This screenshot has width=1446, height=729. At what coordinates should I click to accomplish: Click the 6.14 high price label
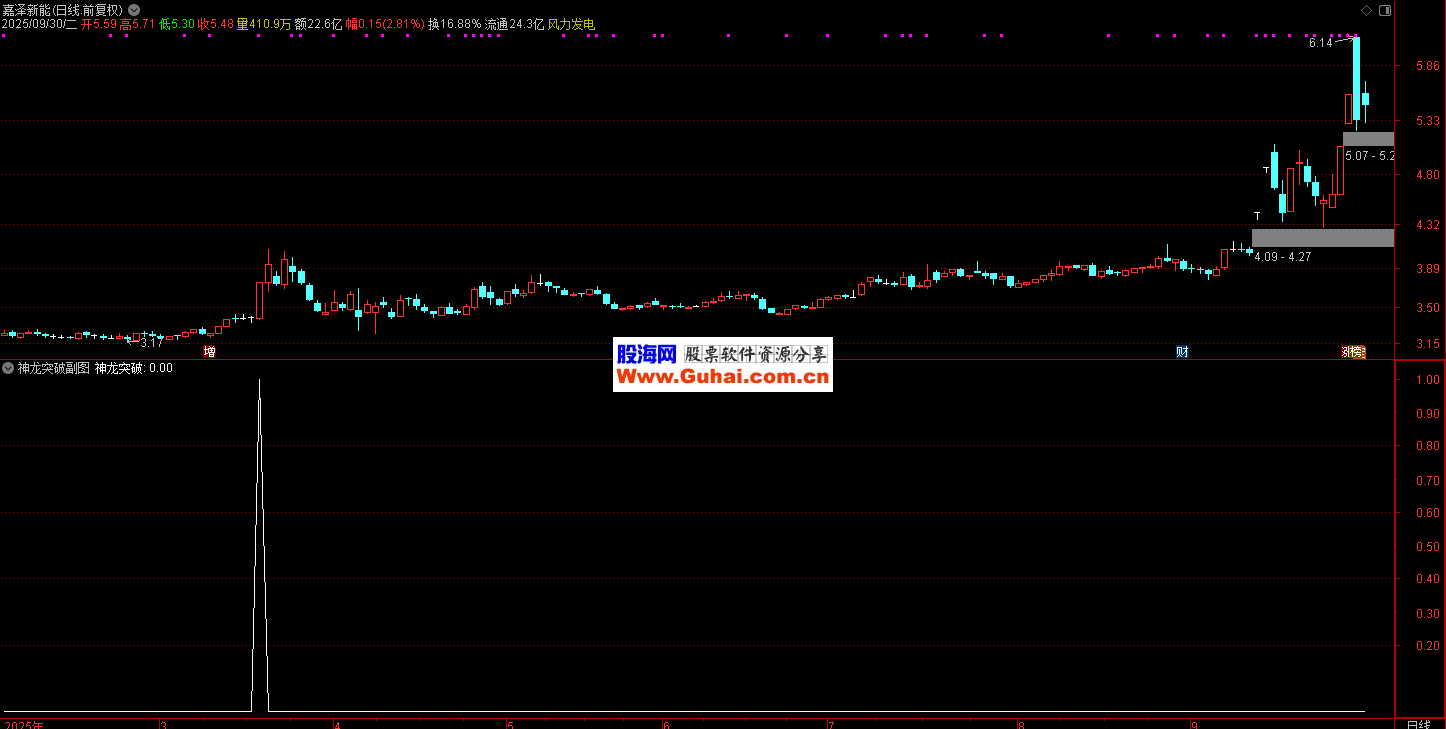coord(1320,43)
